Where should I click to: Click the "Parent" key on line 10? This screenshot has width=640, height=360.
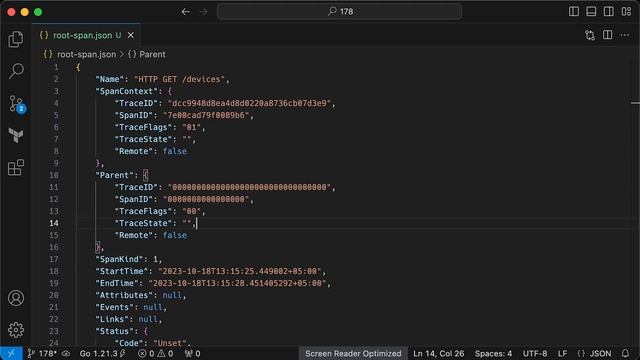coord(114,175)
